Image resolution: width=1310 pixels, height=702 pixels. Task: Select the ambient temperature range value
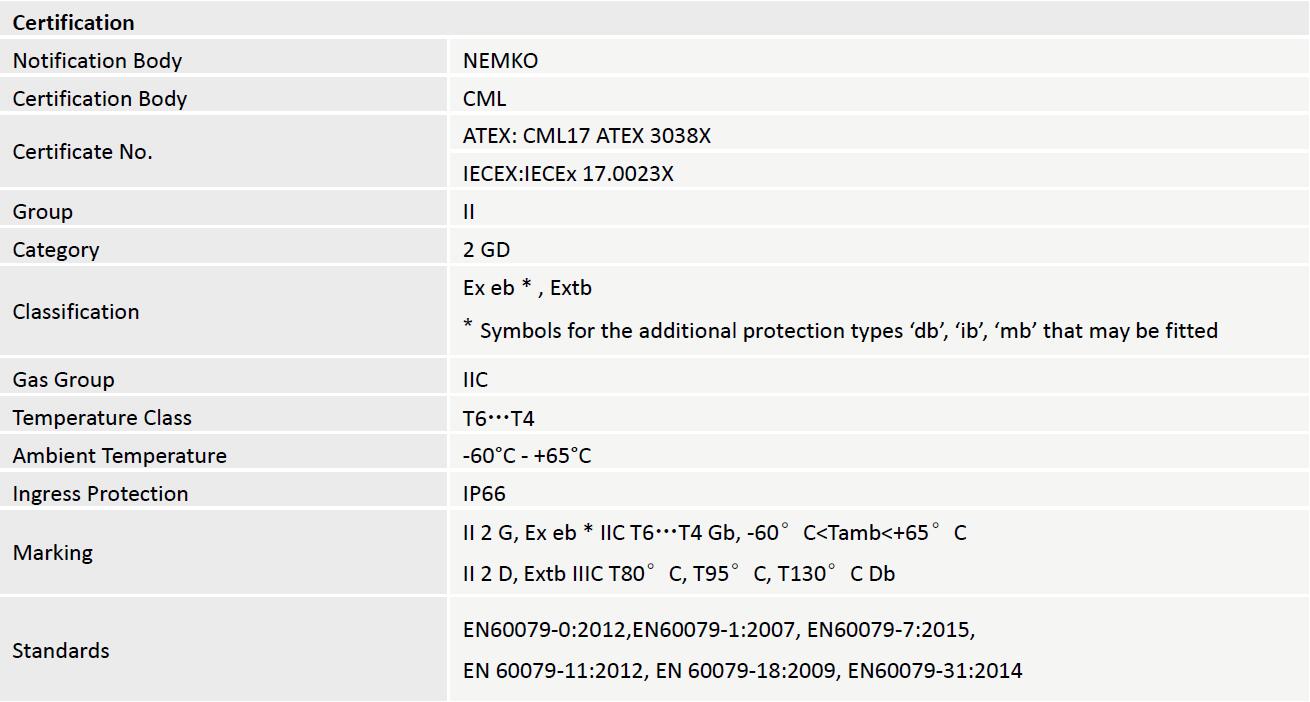click(x=527, y=456)
